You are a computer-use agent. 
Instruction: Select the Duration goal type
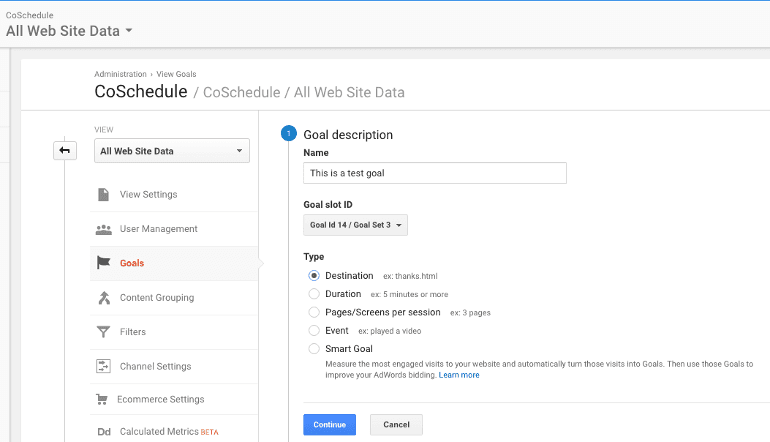[314, 294]
